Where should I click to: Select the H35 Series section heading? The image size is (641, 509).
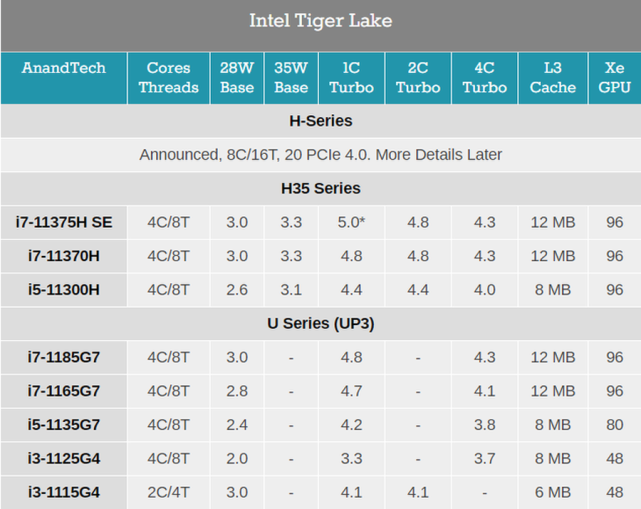pos(320,188)
